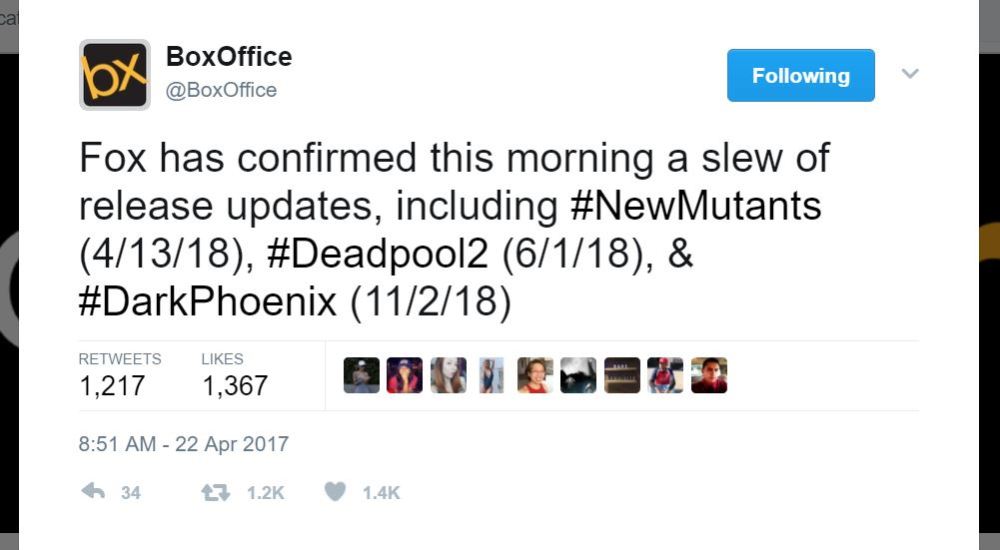Image resolution: width=1000 pixels, height=550 pixels.
Task: Like the tweet with heart icon
Action: pyautogui.click(x=336, y=492)
